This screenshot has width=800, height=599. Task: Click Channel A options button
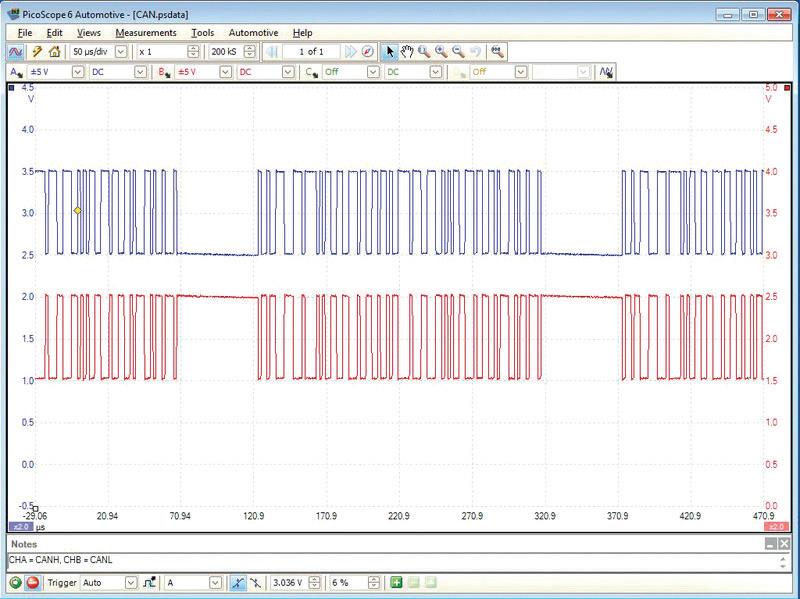click(17, 72)
